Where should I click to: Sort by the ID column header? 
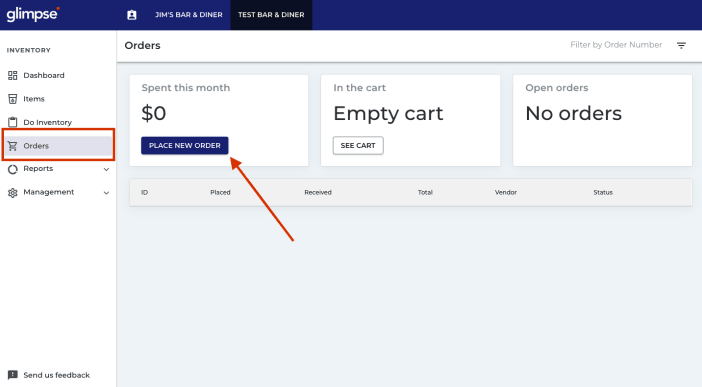(144, 192)
